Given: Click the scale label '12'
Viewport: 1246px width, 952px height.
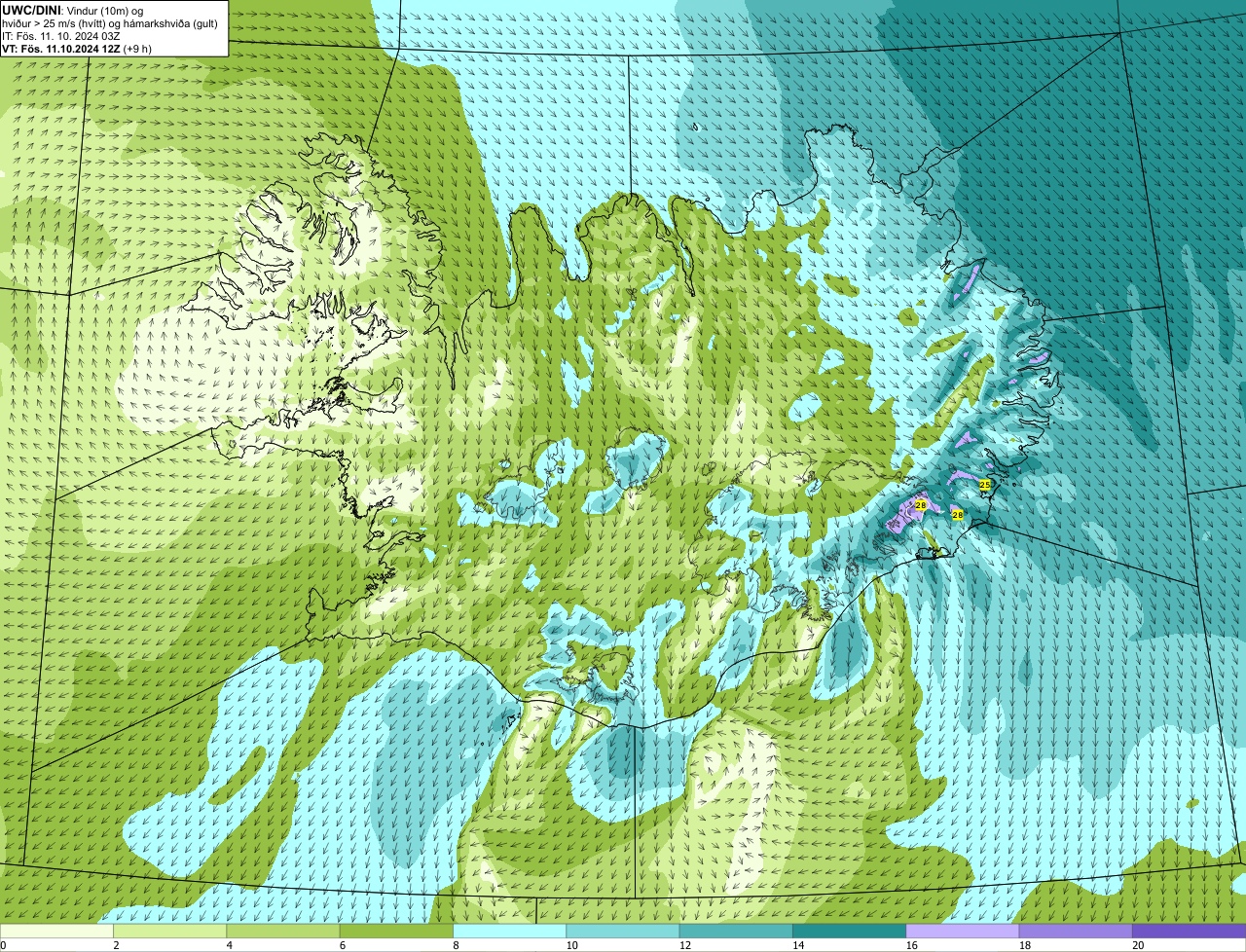Looking at the screenshot, I should (x=684, y=945).
